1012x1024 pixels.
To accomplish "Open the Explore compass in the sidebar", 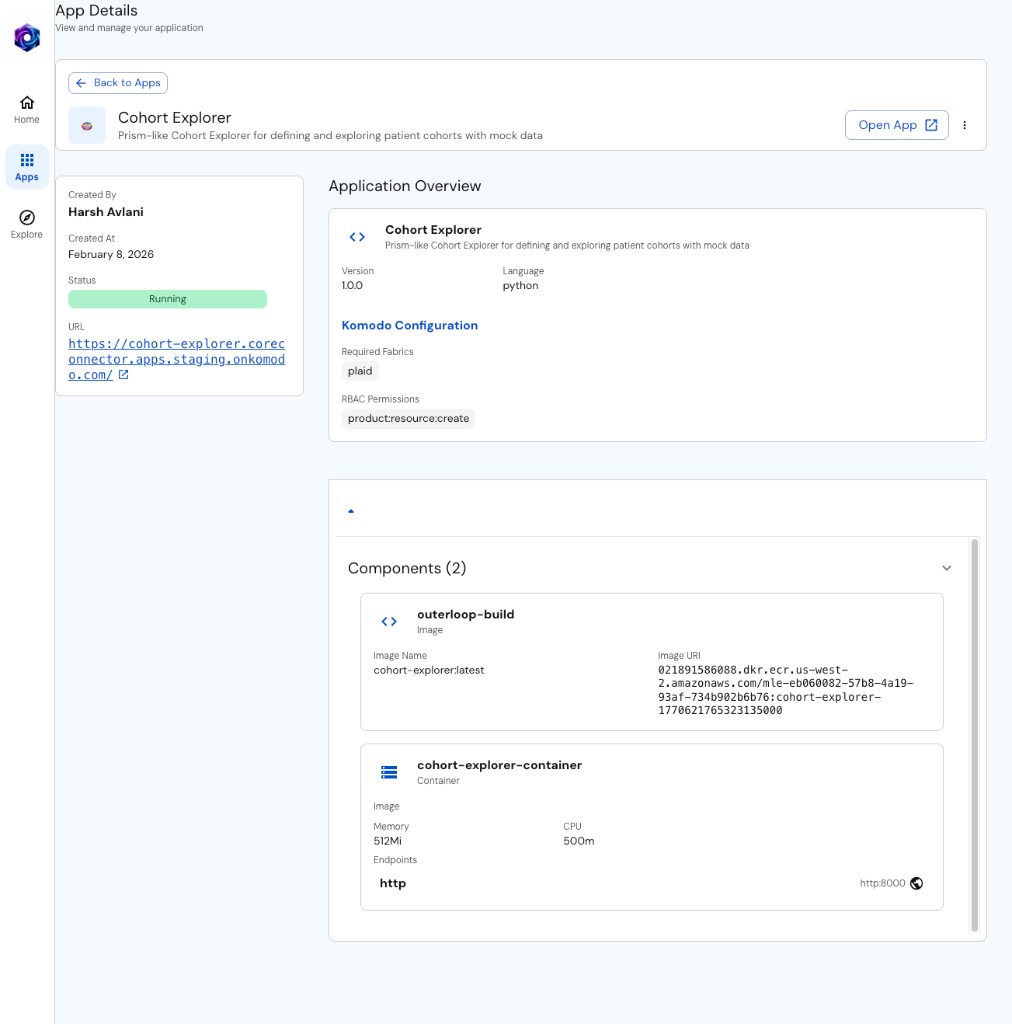I will pos(27,225).
